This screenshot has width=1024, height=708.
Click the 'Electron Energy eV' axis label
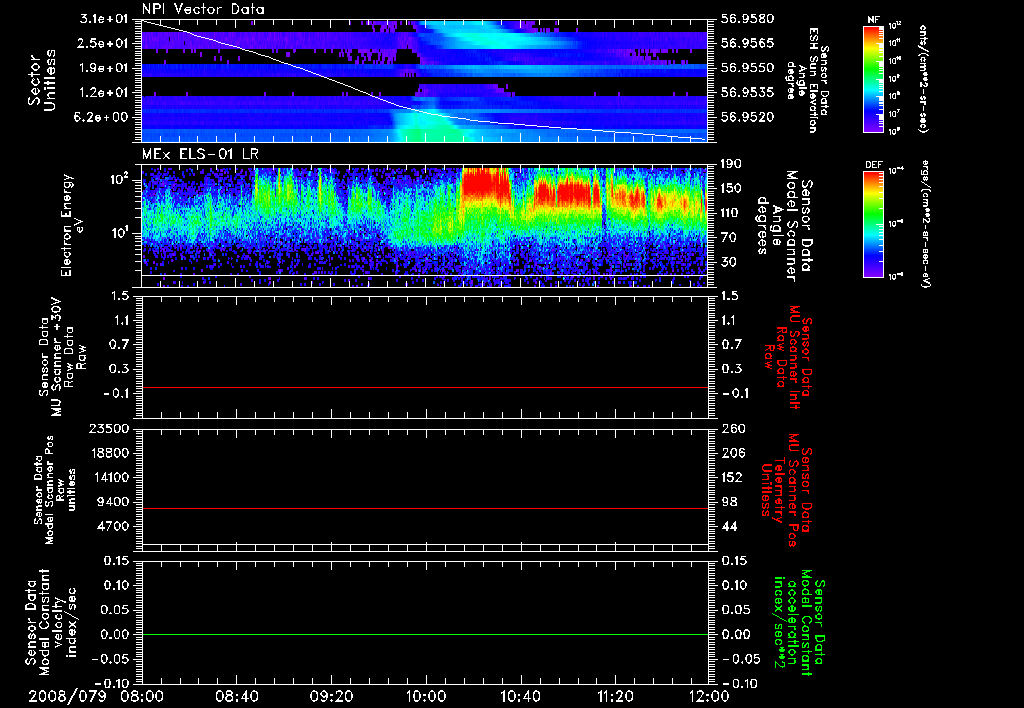pos(73,225)
